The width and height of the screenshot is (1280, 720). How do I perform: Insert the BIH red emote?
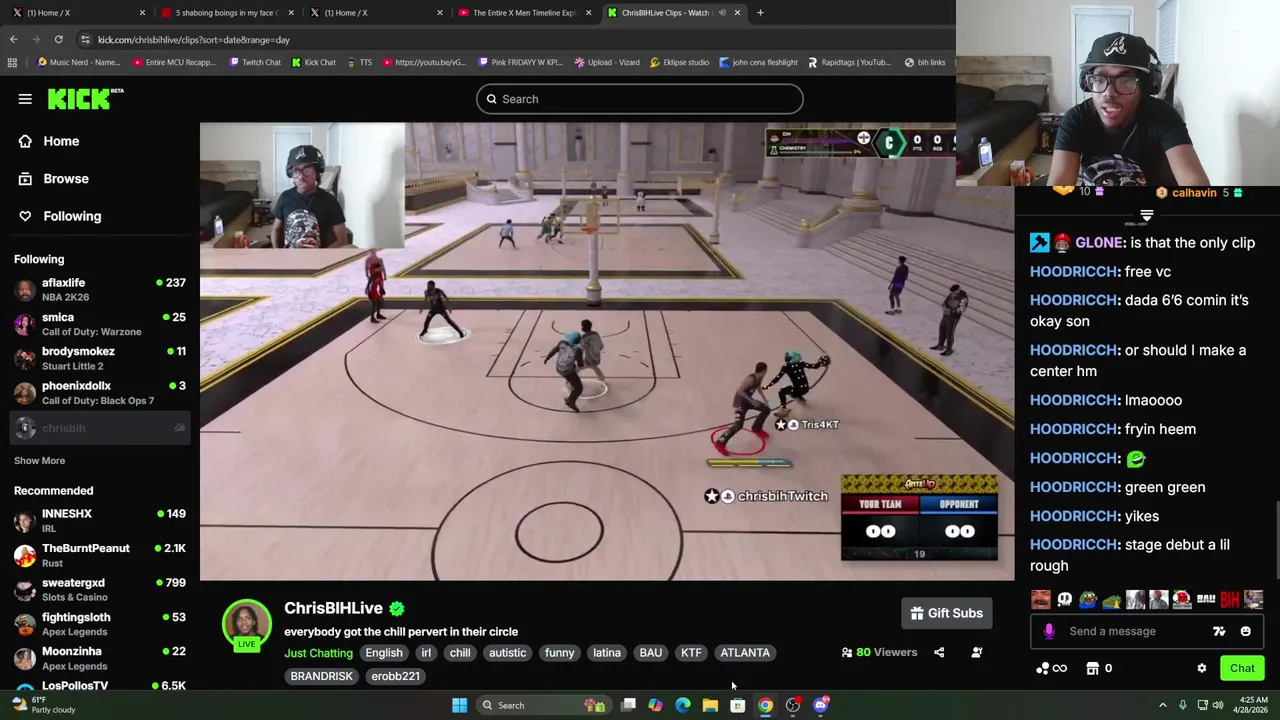(x=1230, y=600)
